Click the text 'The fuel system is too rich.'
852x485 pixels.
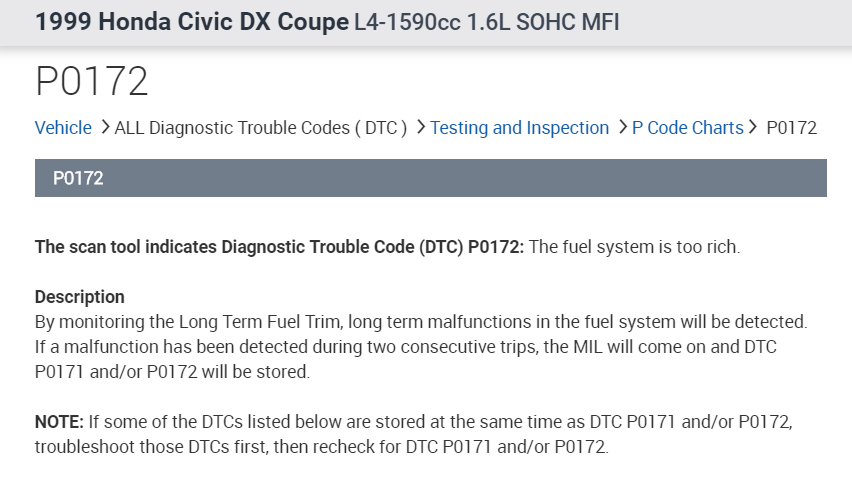click(x=634, y=247)
